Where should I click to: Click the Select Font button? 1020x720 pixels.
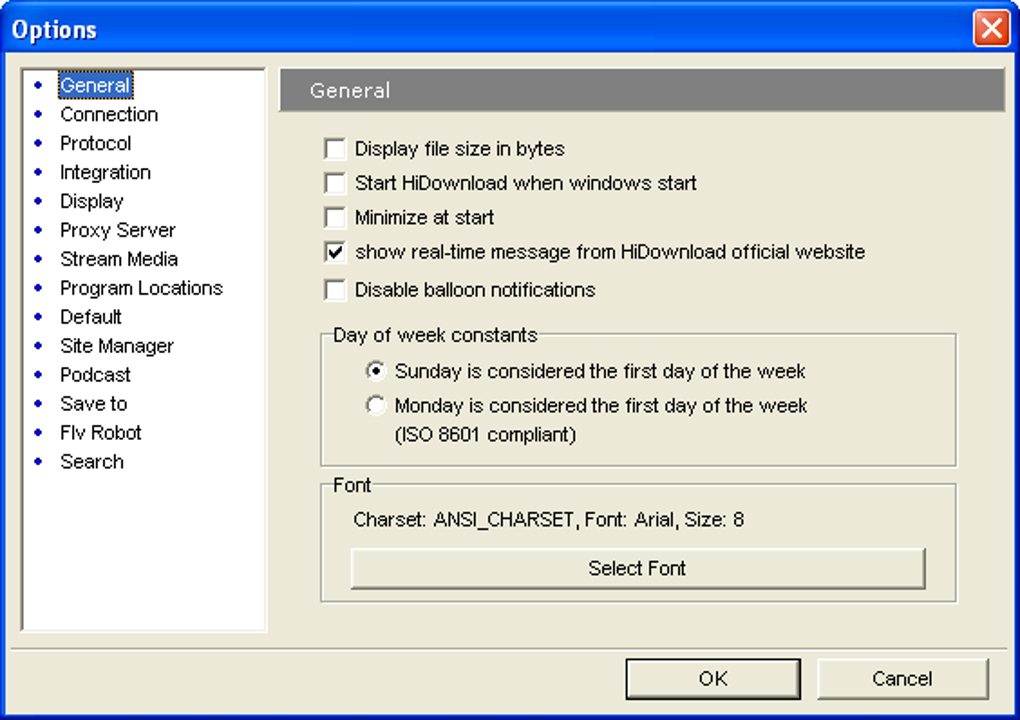[x=637, y=569]
